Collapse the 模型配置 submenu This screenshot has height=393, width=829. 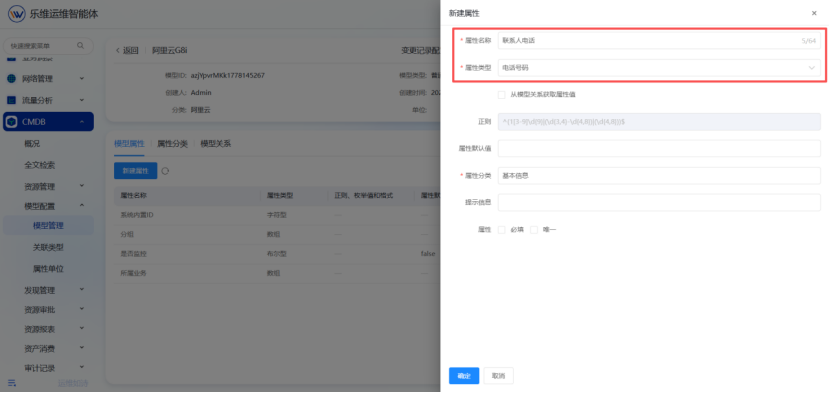click(82, 206)
